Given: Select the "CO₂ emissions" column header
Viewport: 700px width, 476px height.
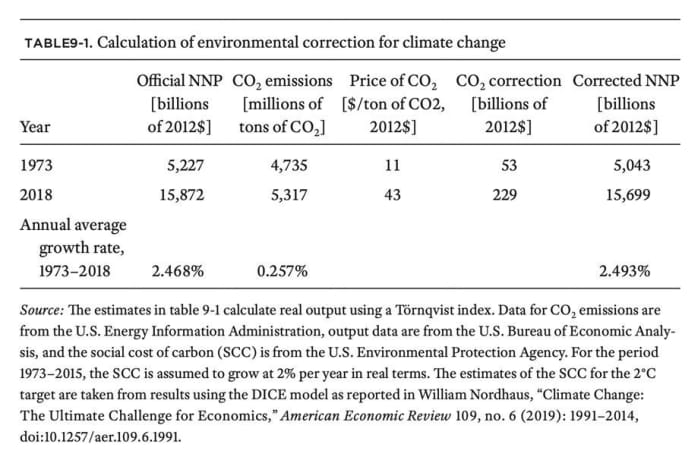Looking at the screenshot, I should [281, 80].
